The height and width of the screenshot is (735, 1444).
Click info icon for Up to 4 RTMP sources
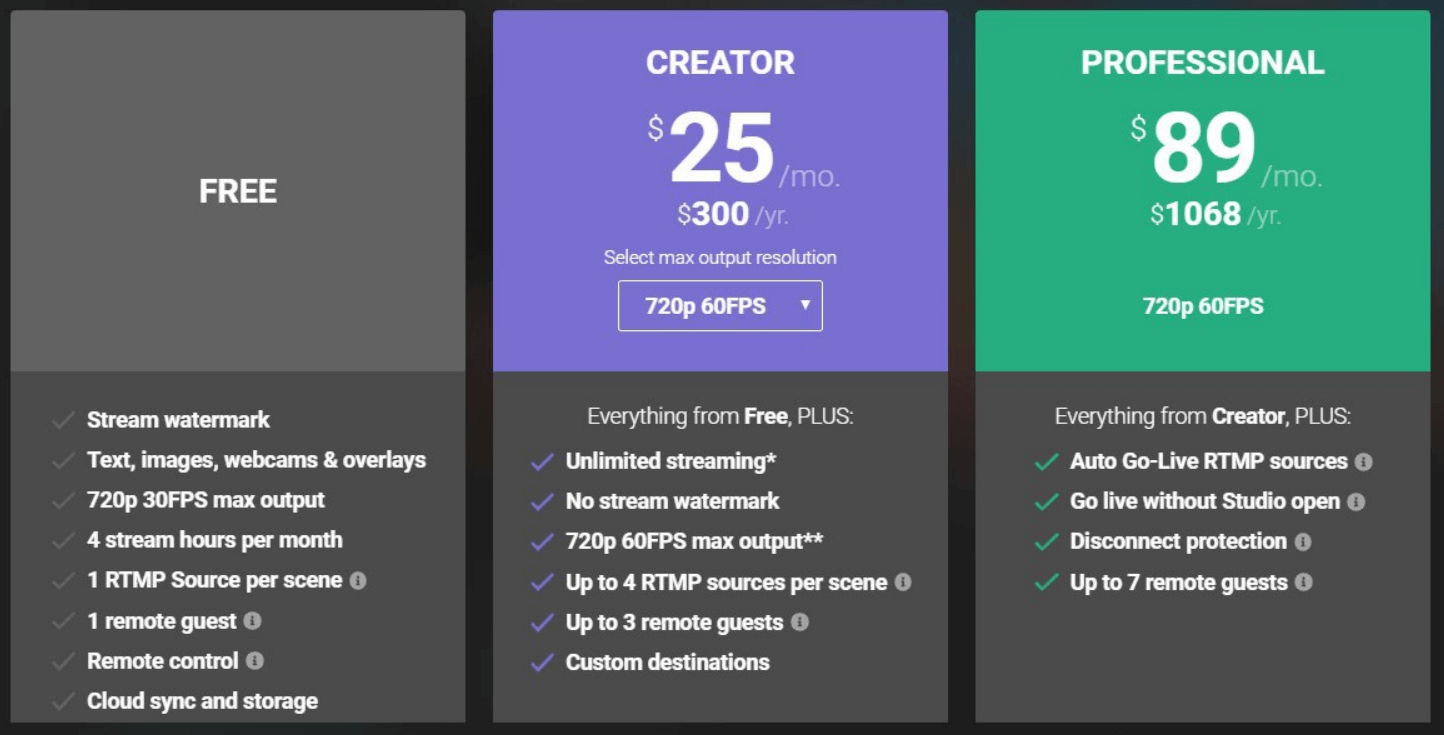click(903, 582)
